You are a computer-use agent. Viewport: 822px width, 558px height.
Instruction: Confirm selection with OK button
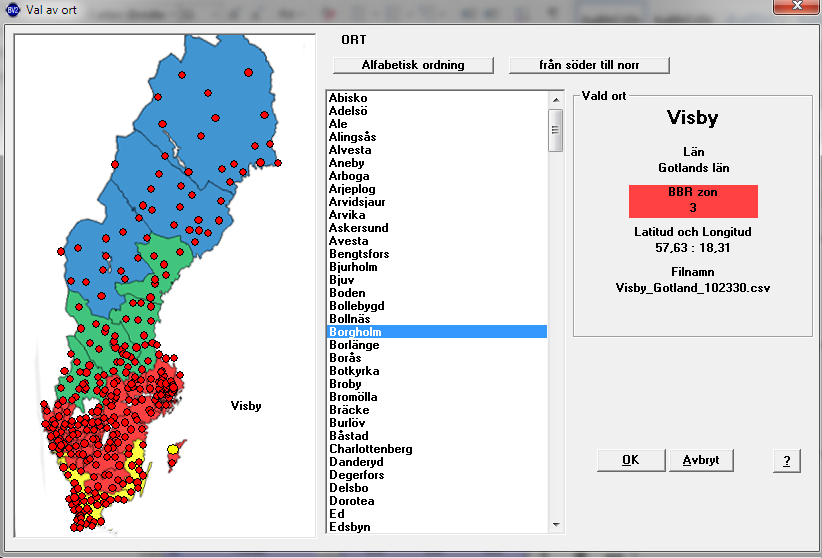[631, 460]
